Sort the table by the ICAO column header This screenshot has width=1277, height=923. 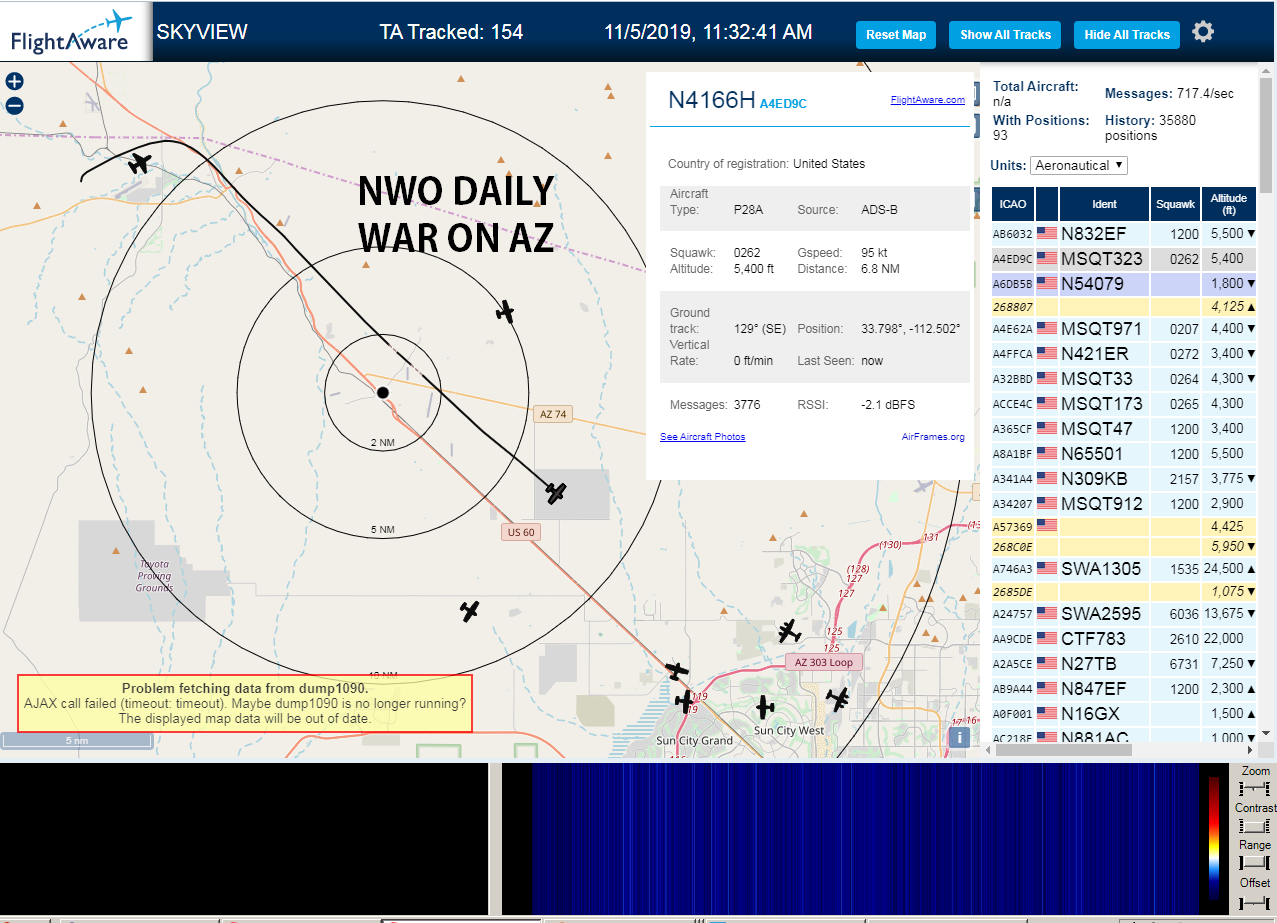[x=1013, y=204]
